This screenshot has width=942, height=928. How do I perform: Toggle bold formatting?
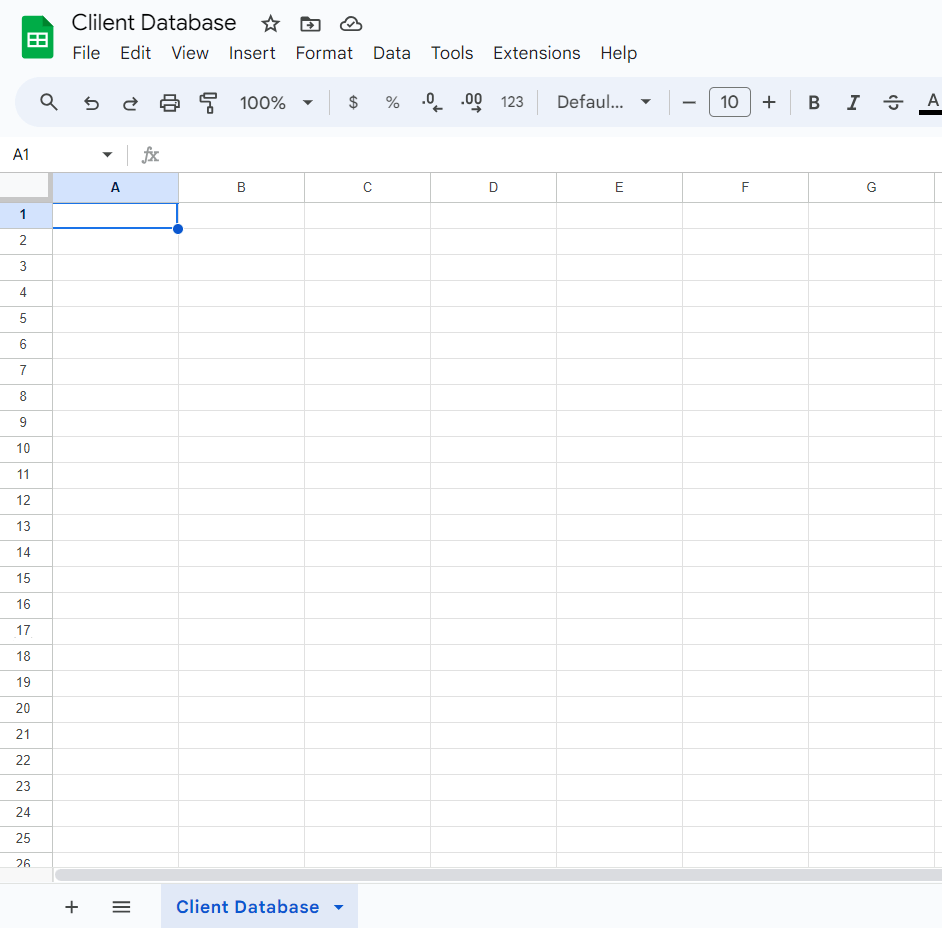[x=814, y=103]
